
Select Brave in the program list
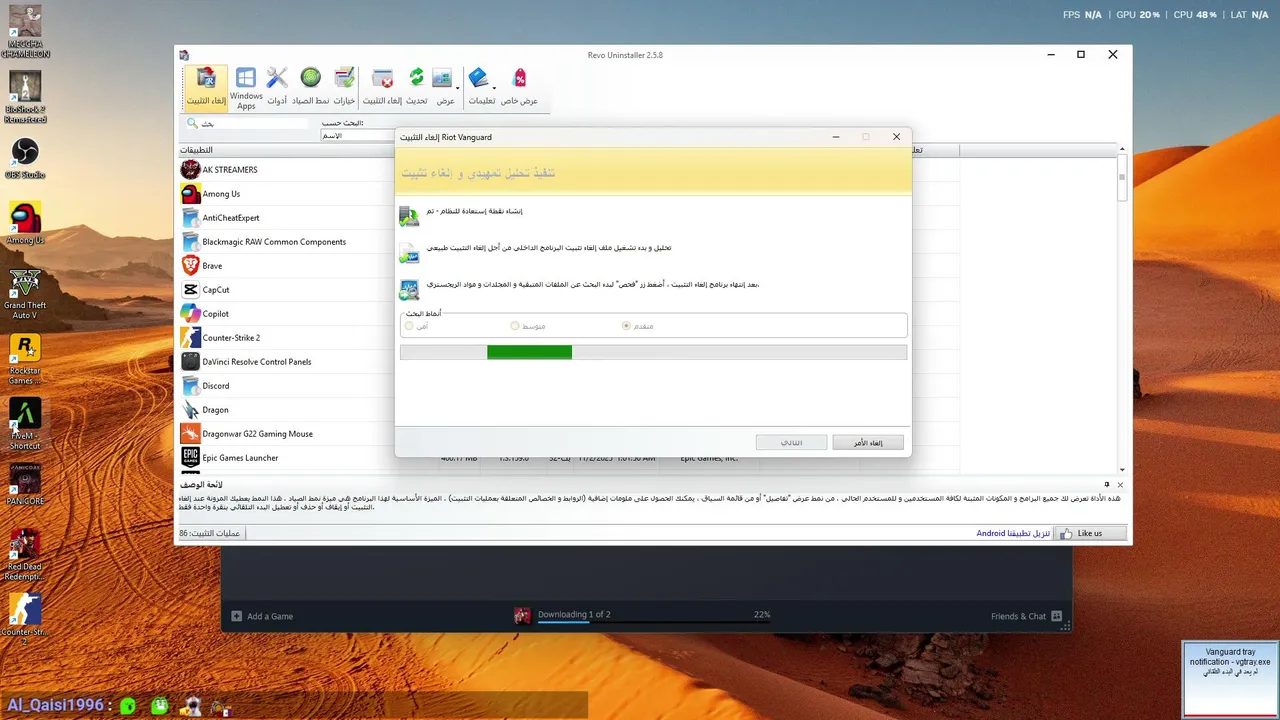(x=286, y=266)
